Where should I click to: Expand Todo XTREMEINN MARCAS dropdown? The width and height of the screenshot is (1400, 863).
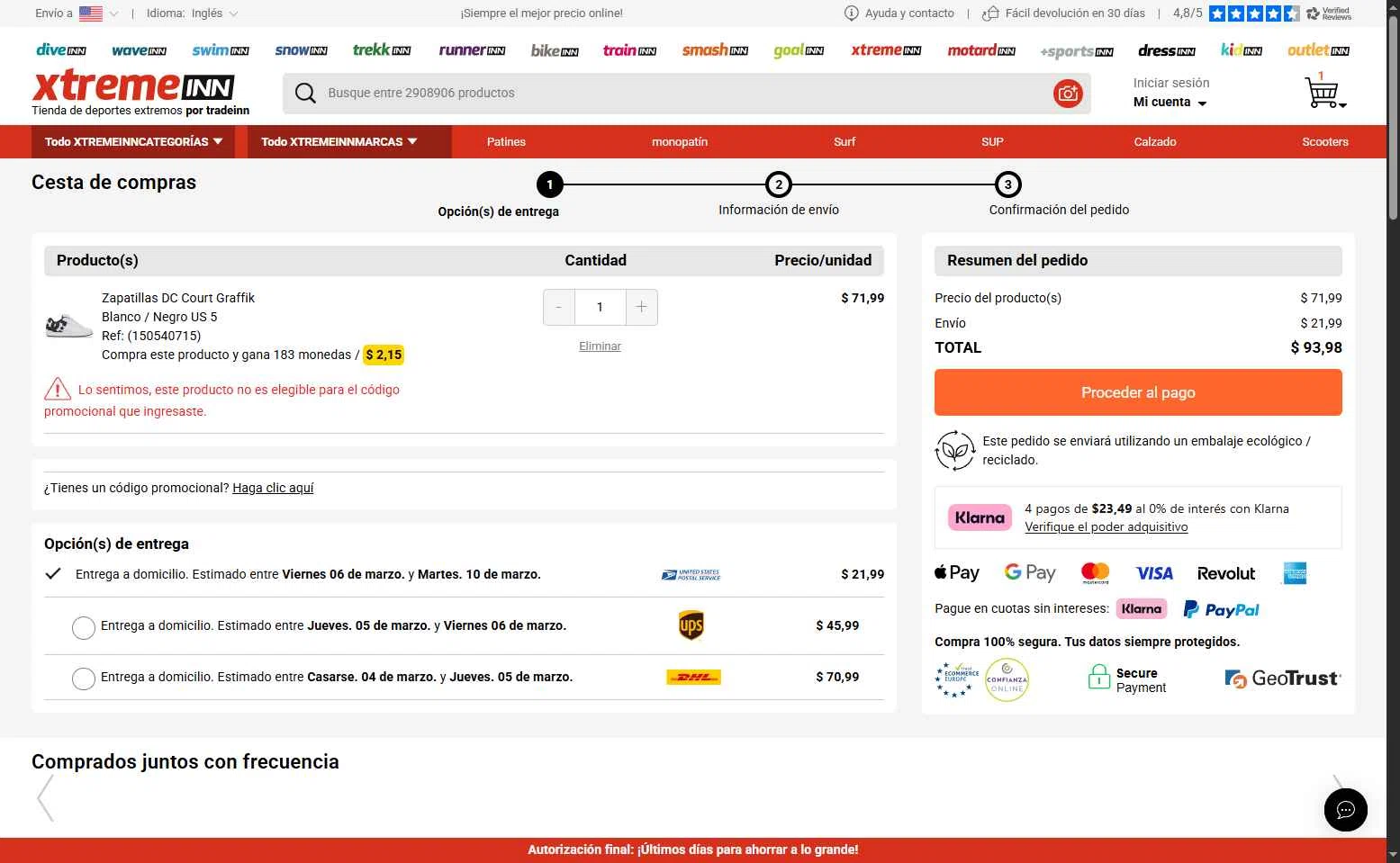click(x=349, y=142)
